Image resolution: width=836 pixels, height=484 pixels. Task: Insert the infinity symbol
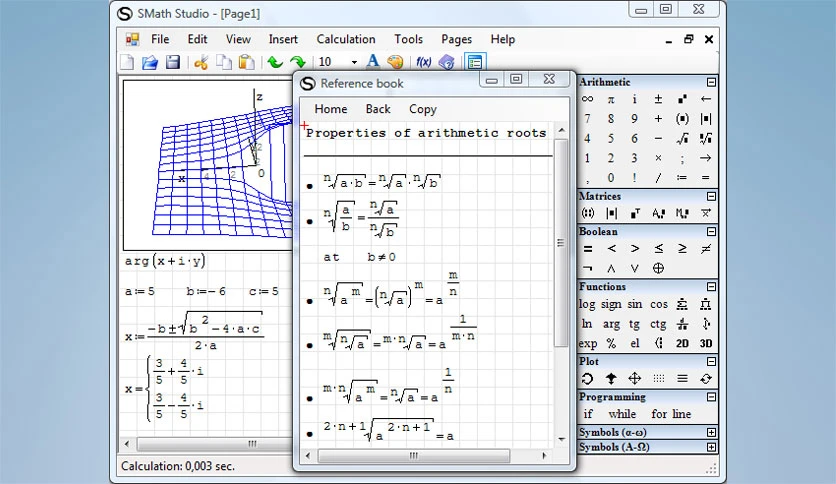point(587,99)
